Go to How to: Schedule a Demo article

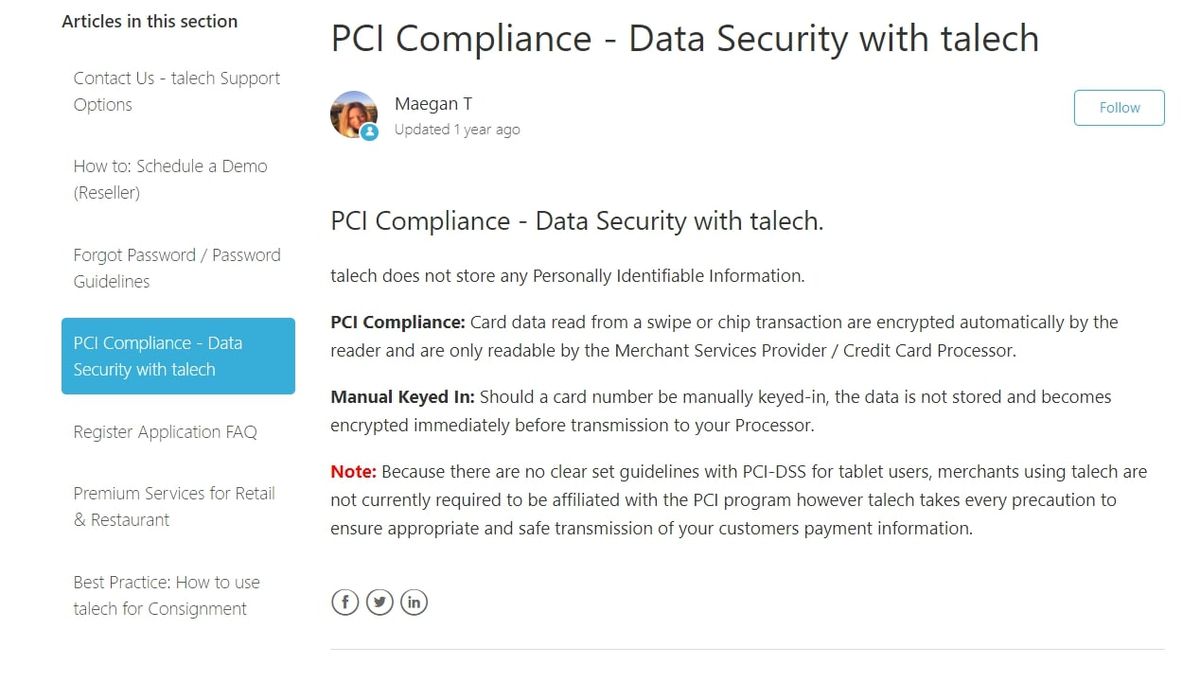tap(170, 179)
